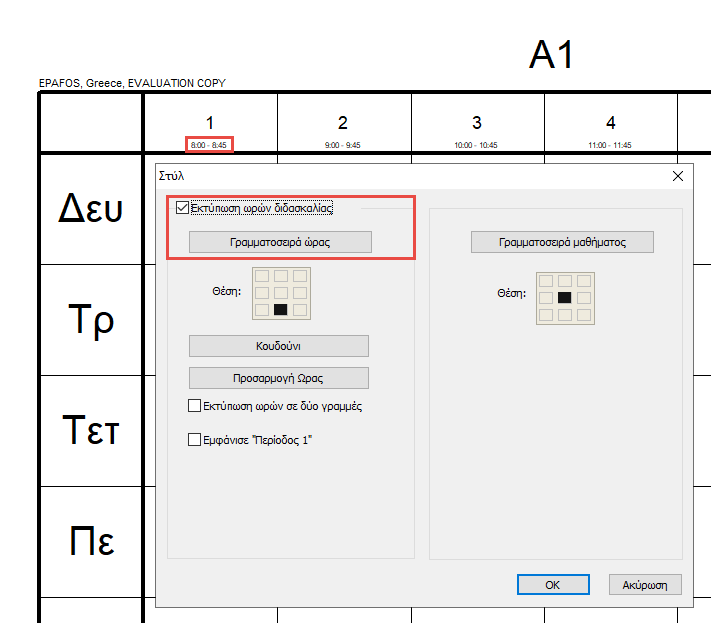The image size is (711, 623).
Task: Enable 'Εκτύπωση ωρών σε δύο γραμμές' checkbox
Action: (x=195, y=406)
